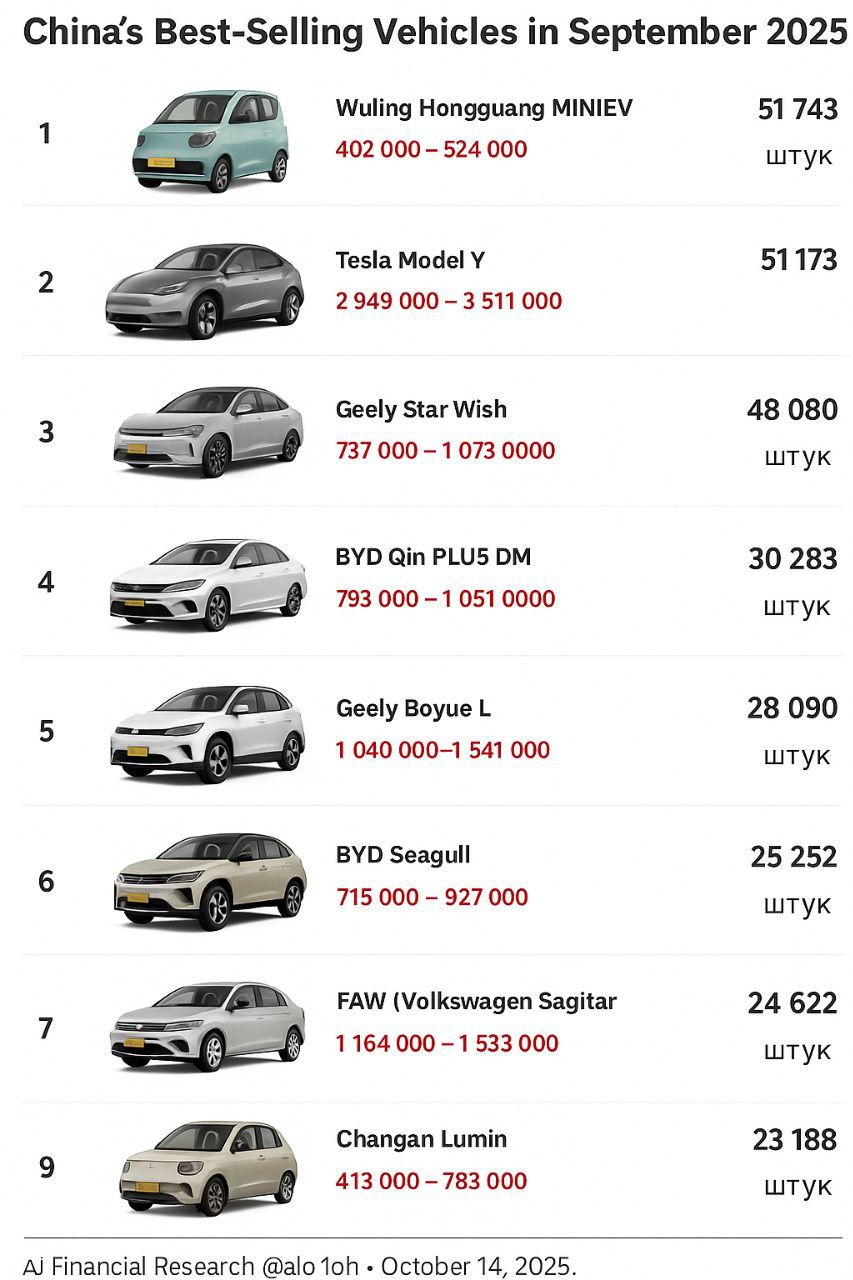853x1280 pixels.
Task: Select the Changan Lumin model name
Action: point(421,1139)
